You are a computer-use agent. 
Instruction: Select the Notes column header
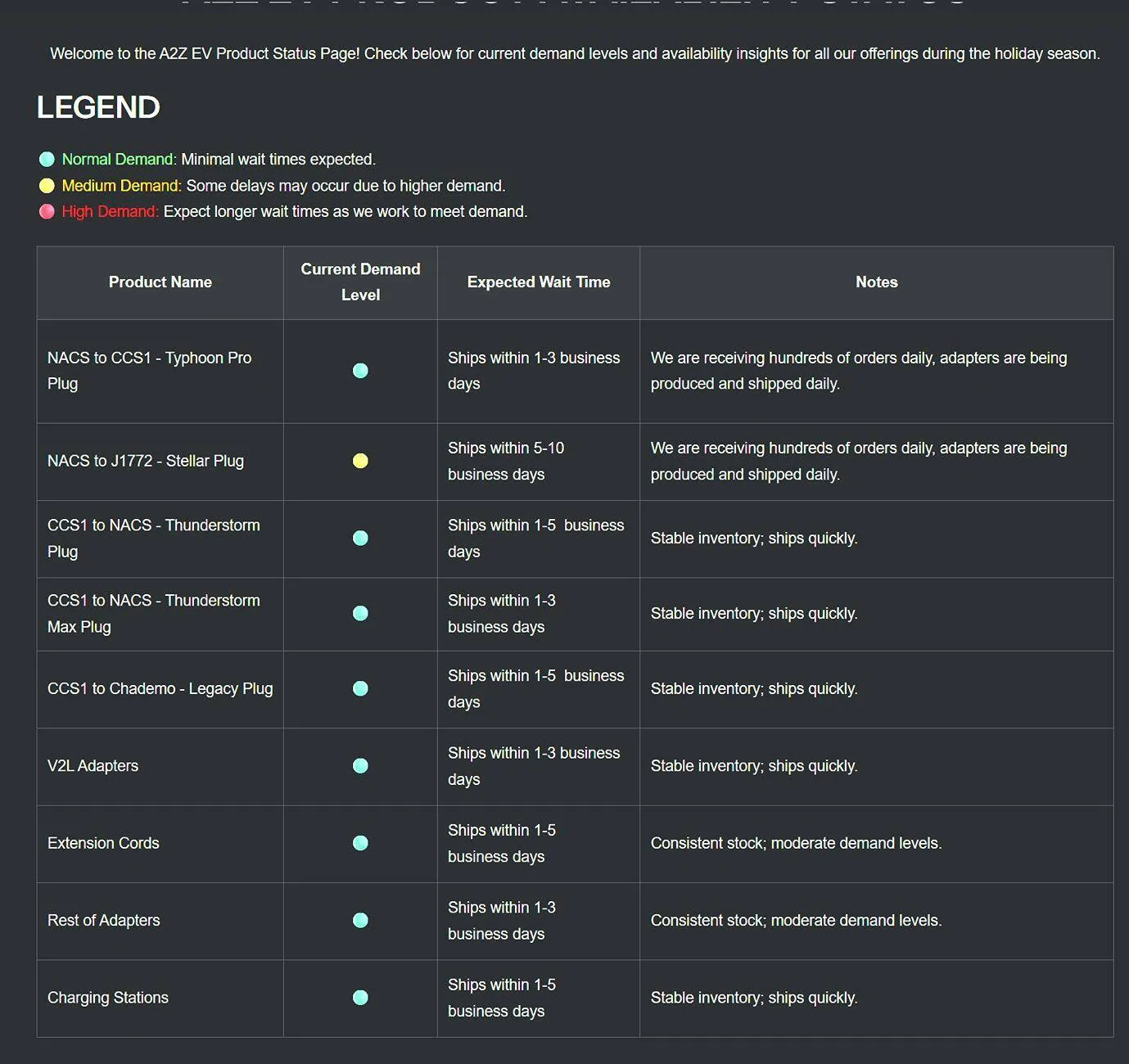pyautogui.click(x=877, y=282)
